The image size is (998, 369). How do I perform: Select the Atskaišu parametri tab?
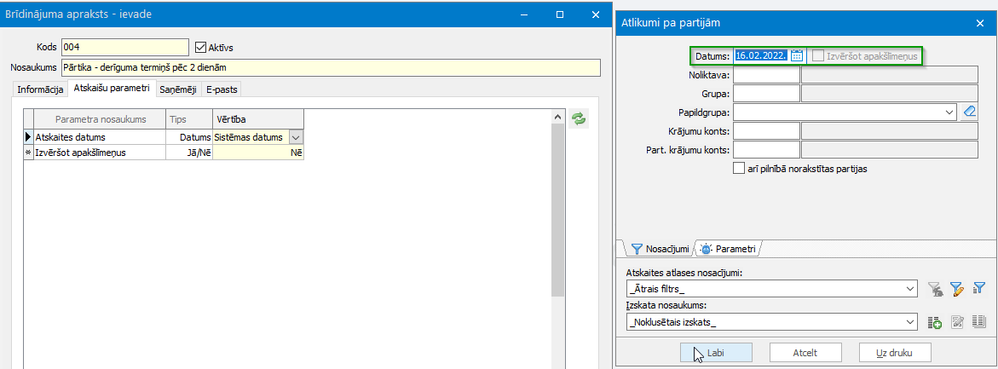point(111,89)
